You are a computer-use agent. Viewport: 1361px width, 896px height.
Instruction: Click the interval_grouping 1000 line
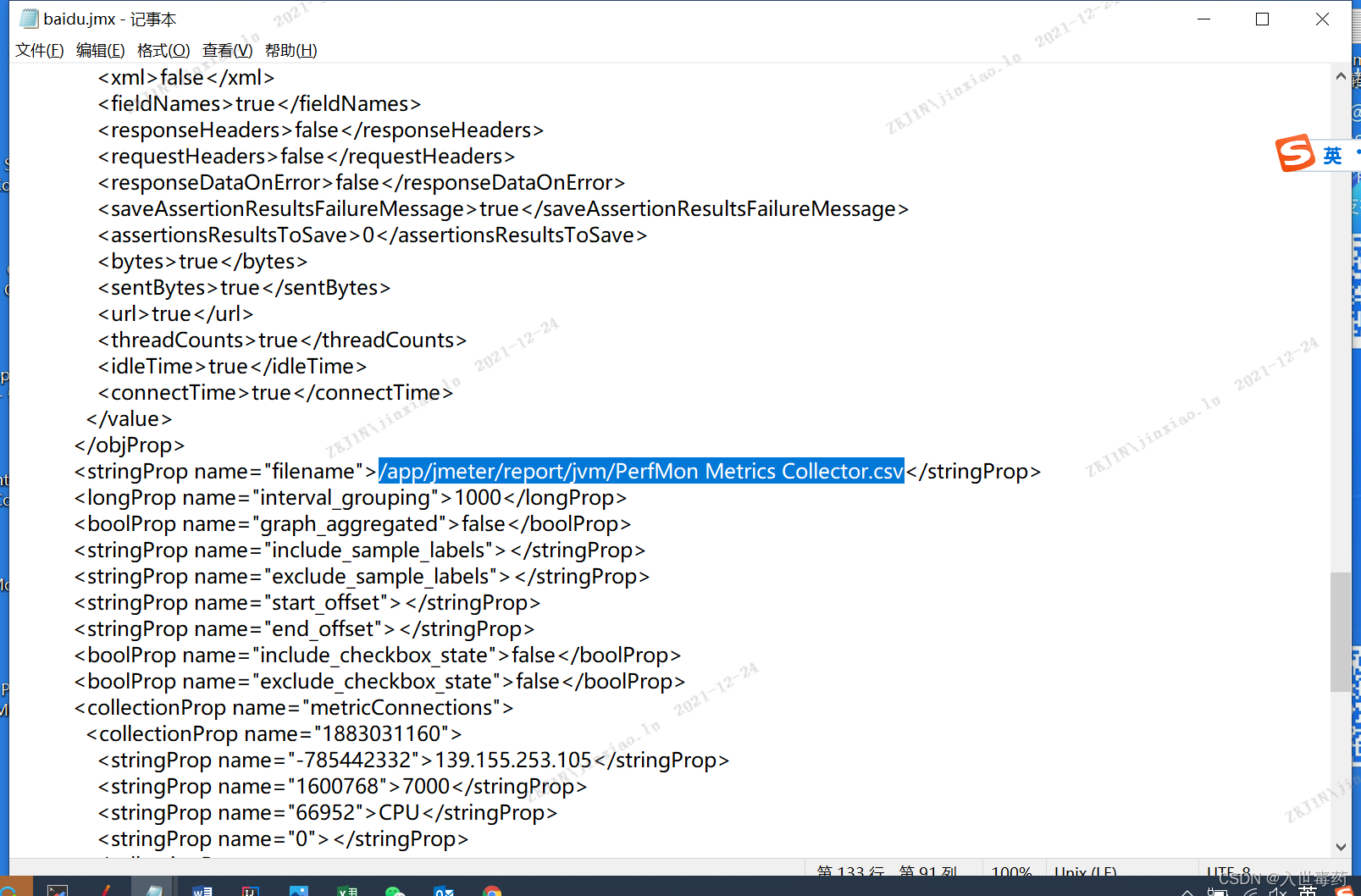click(x=351, y=498)
